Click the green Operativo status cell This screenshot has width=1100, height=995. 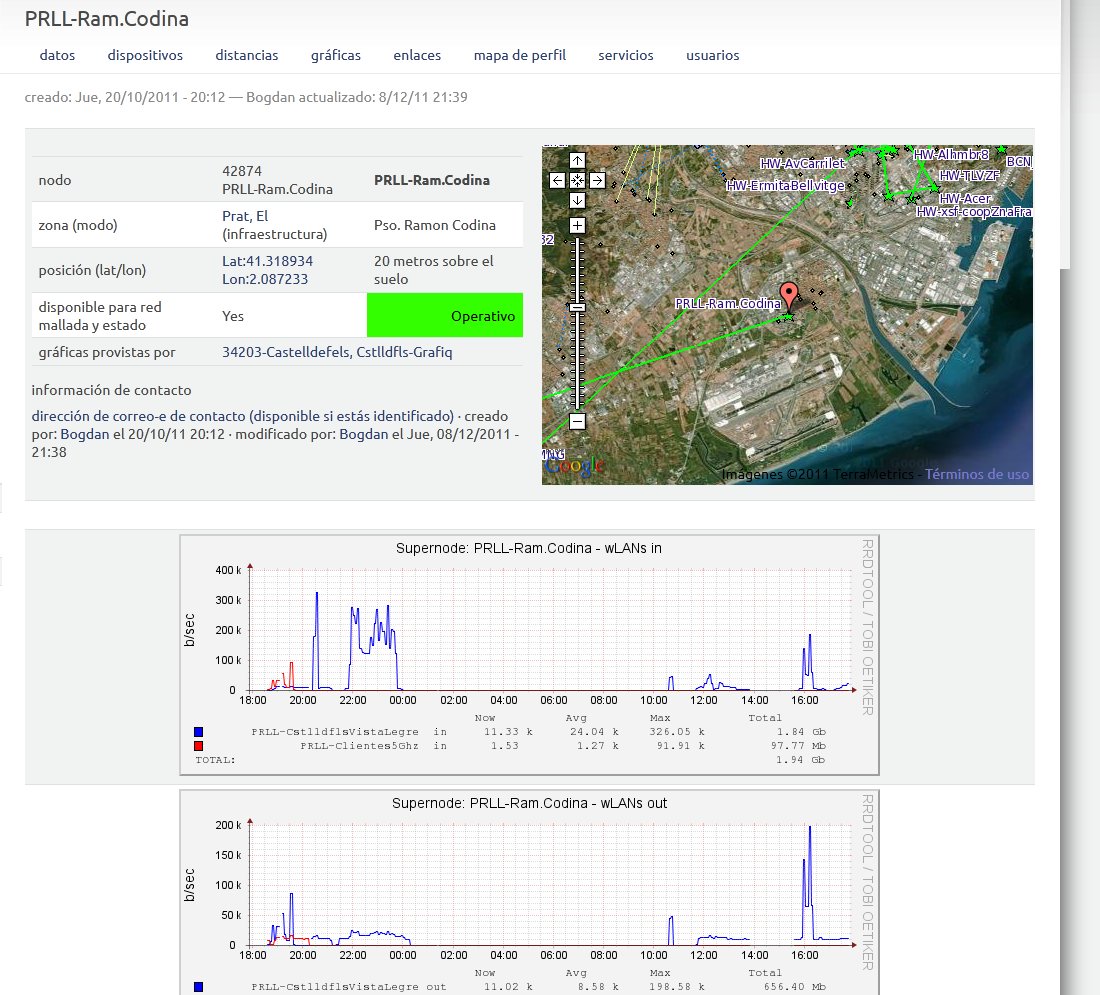[x=445, y=315]
